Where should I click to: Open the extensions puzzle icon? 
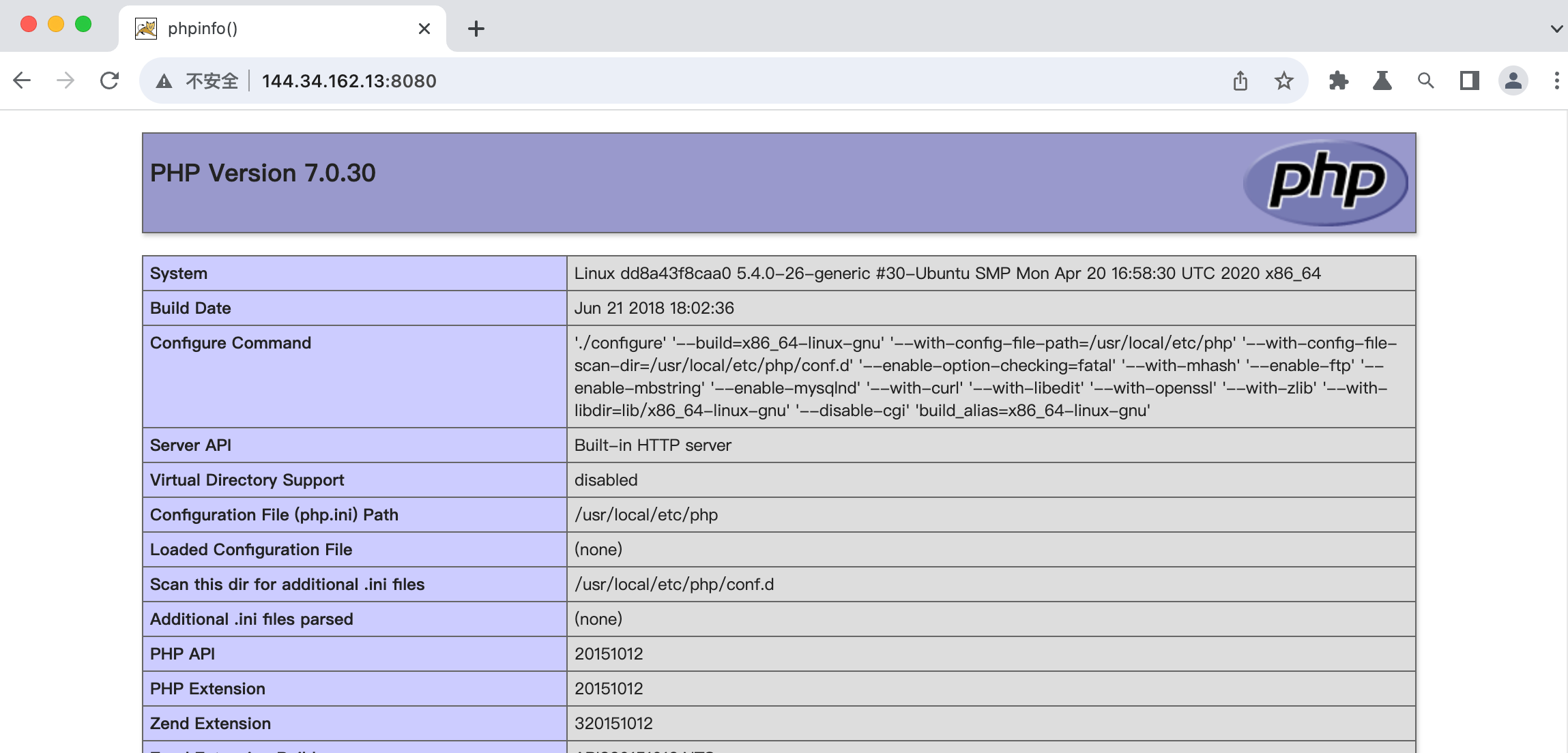tap(1338, 80)
